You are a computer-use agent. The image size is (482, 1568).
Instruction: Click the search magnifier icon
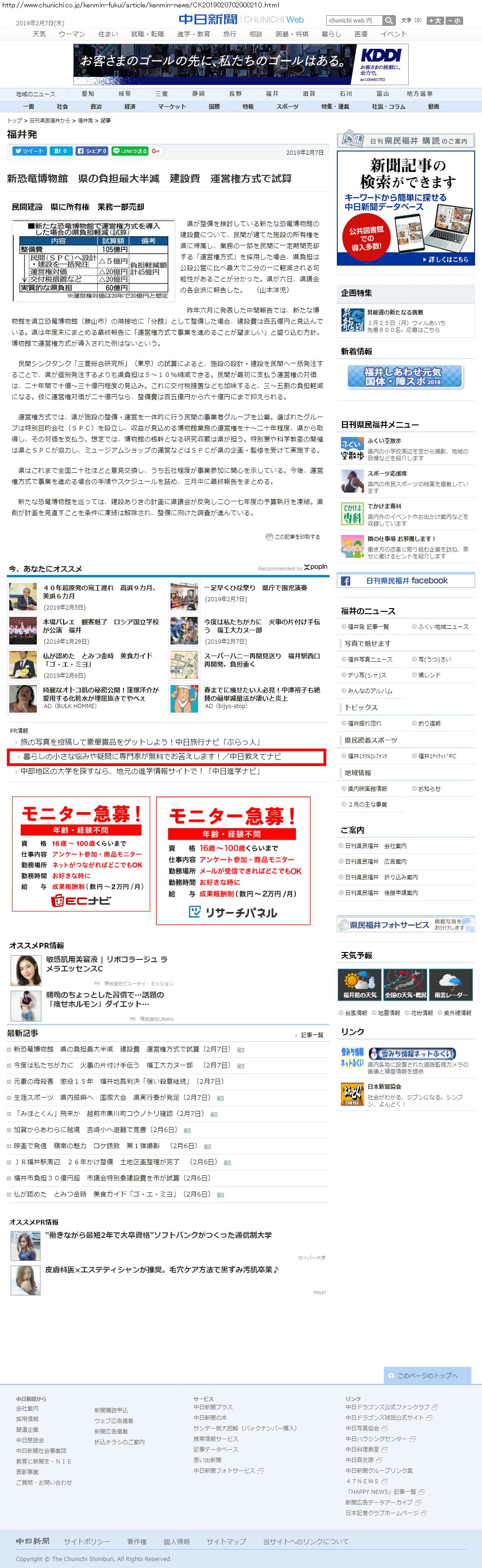tap(389, 21)
